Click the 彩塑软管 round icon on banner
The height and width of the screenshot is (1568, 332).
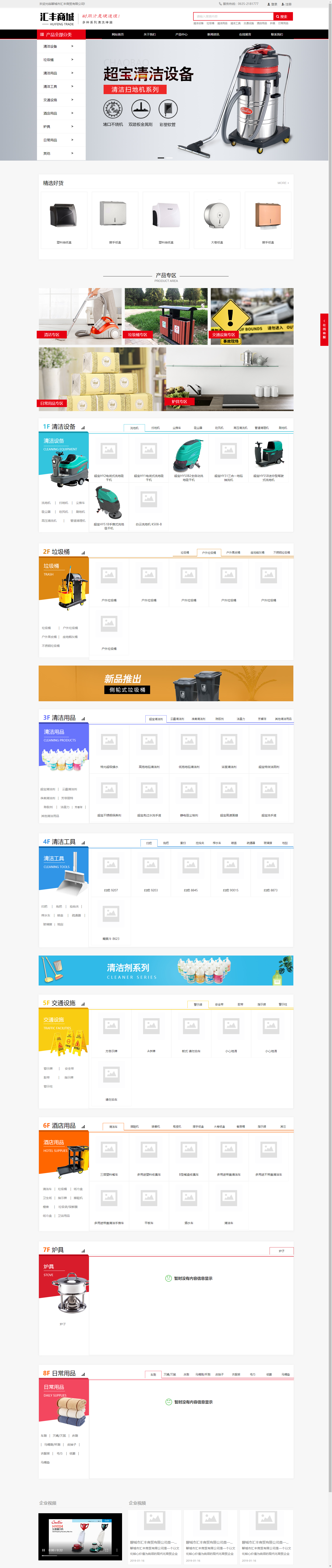point(168,109)
